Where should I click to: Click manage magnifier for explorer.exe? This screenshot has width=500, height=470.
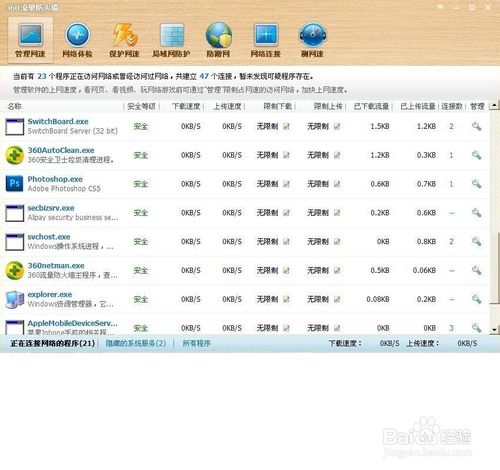[476, 299]
